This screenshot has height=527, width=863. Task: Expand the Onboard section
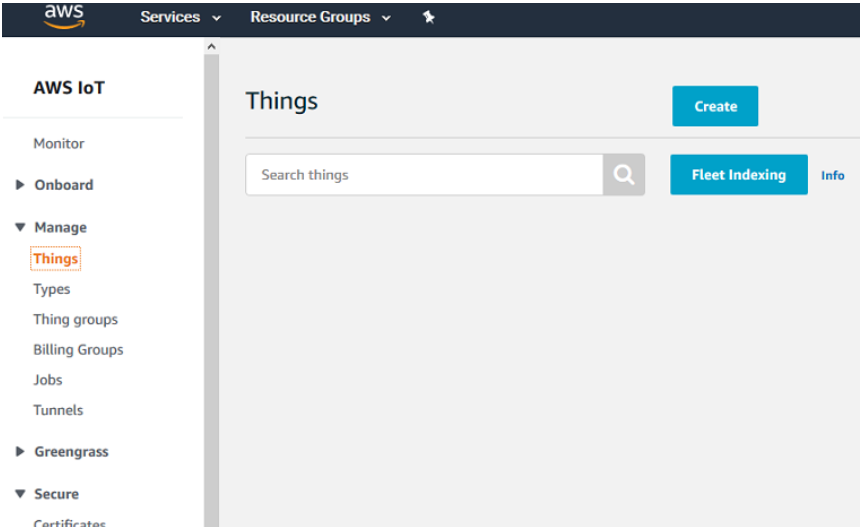click(20, 185)
